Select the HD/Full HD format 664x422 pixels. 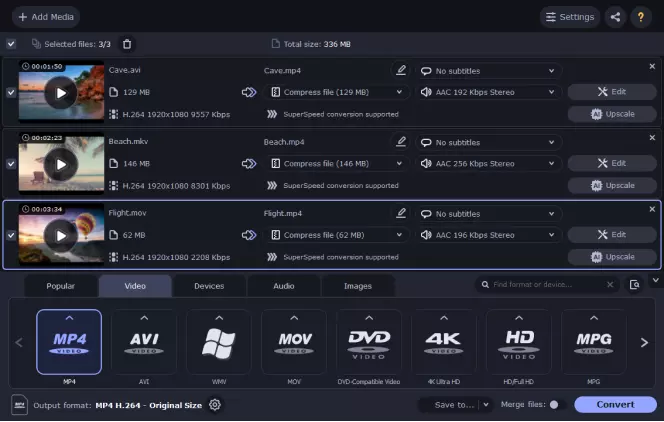[519, 342]
